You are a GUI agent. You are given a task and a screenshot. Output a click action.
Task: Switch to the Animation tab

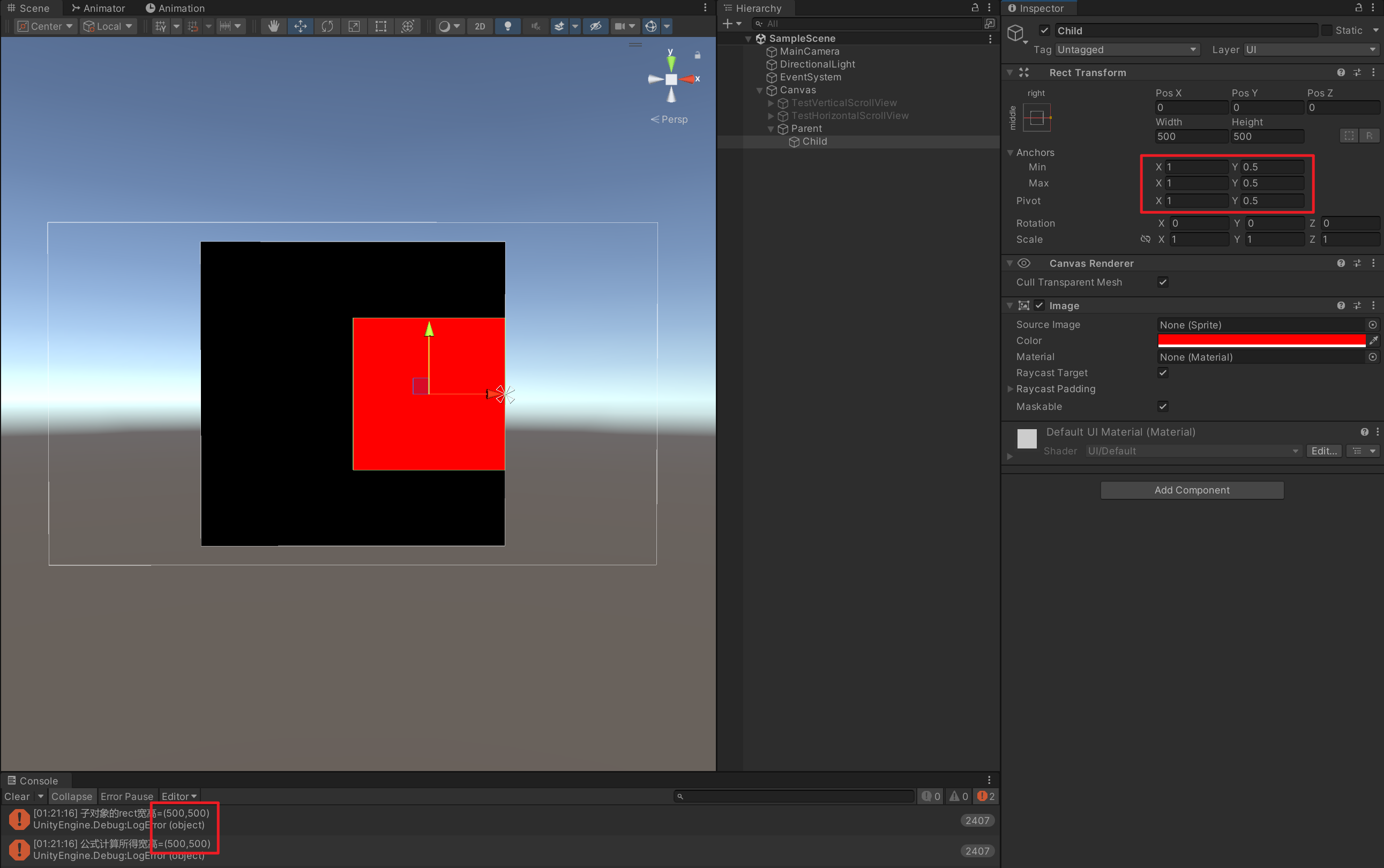point(175,8)
